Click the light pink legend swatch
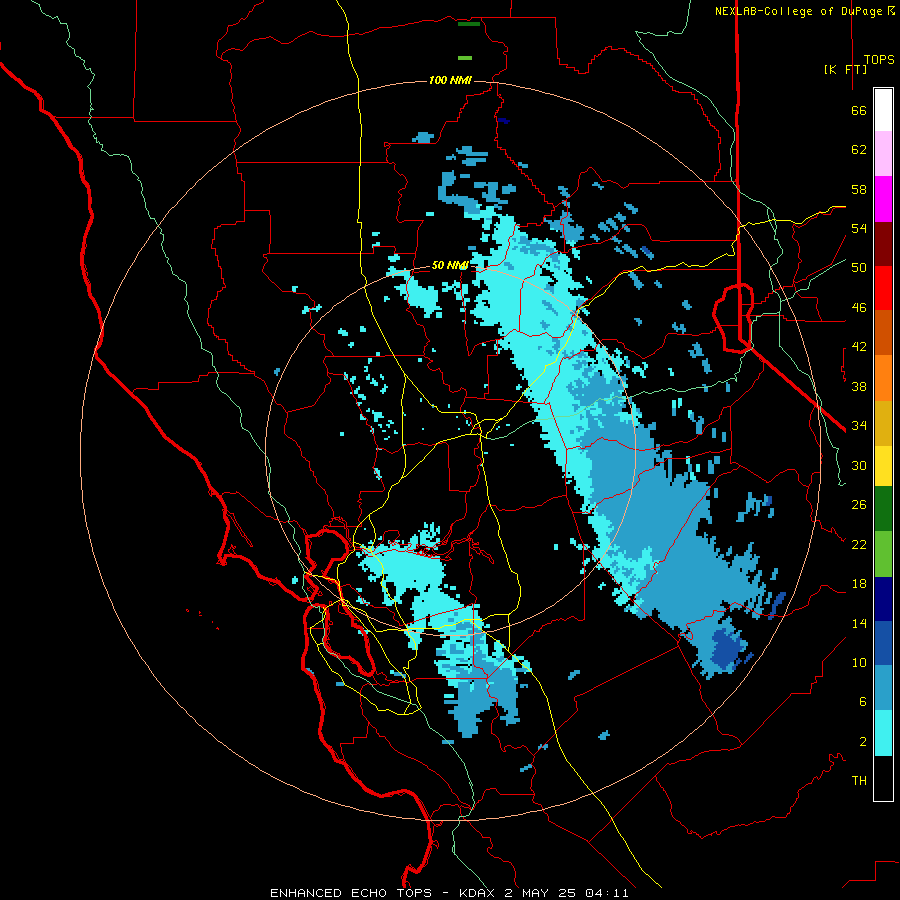Viewport: 900px width, 900px height. point(883,153)
